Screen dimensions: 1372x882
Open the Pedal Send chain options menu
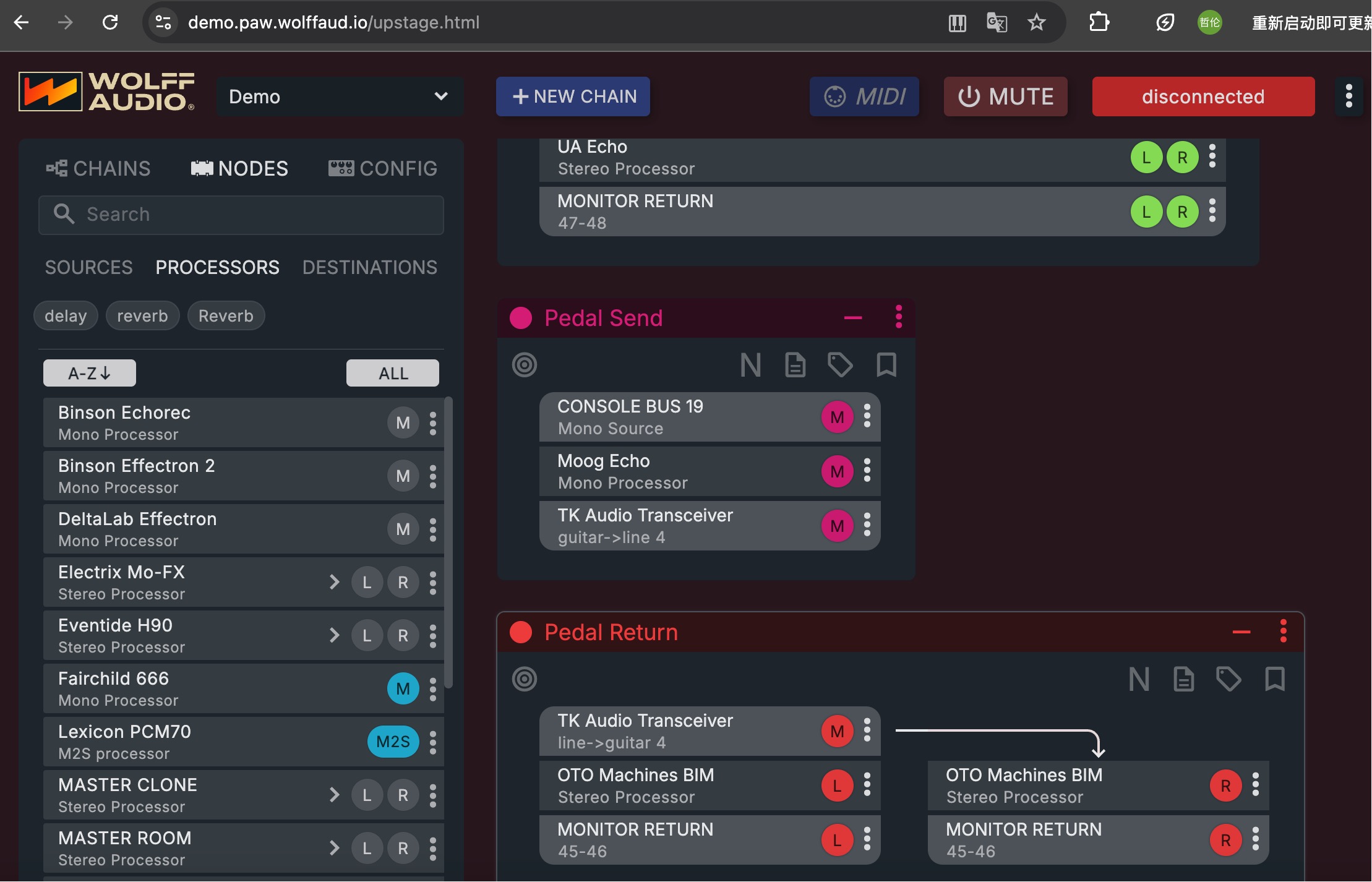click(x=898, y=317)
